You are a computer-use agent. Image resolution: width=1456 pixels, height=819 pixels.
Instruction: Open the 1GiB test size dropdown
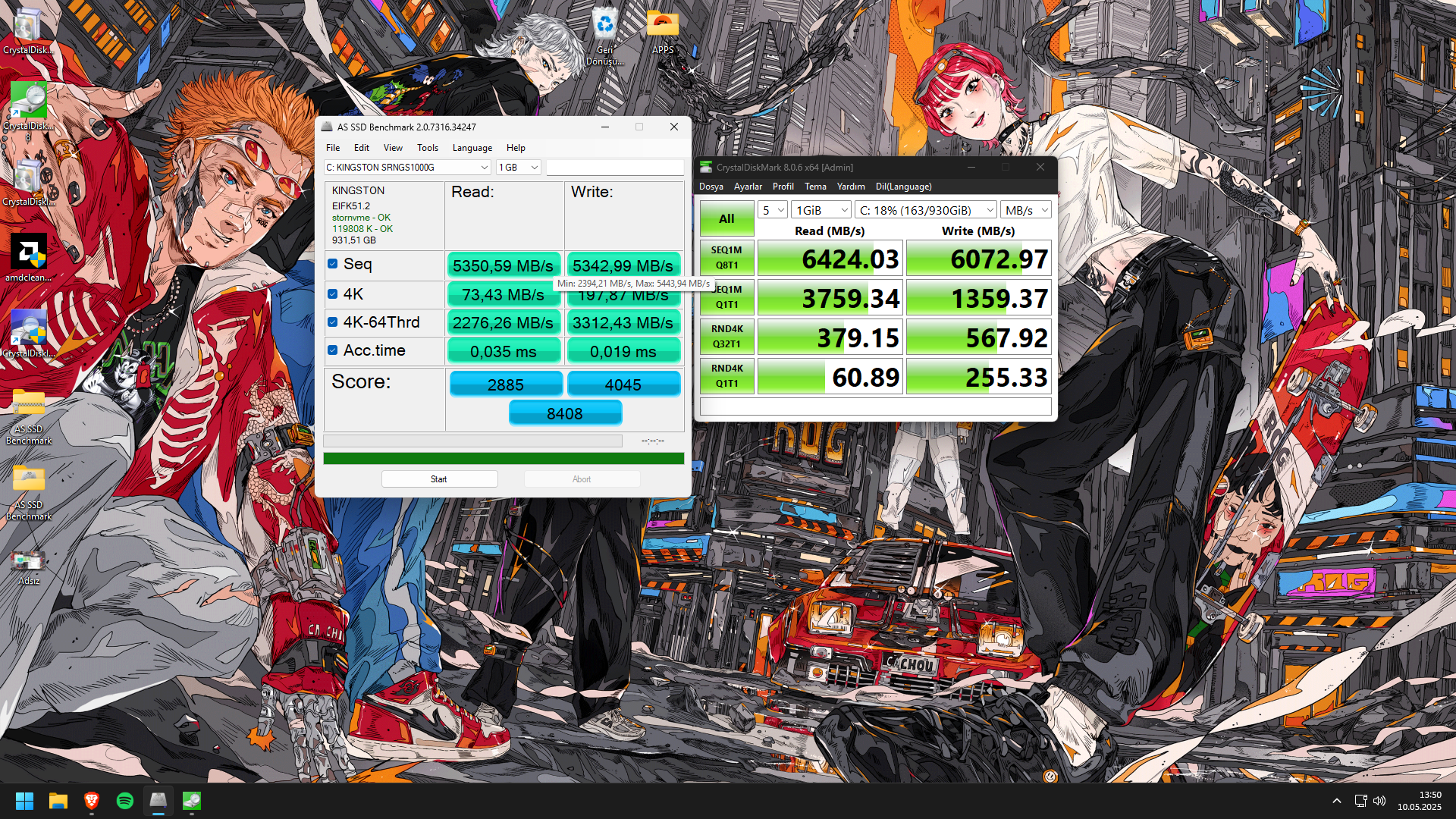[821, 210]
